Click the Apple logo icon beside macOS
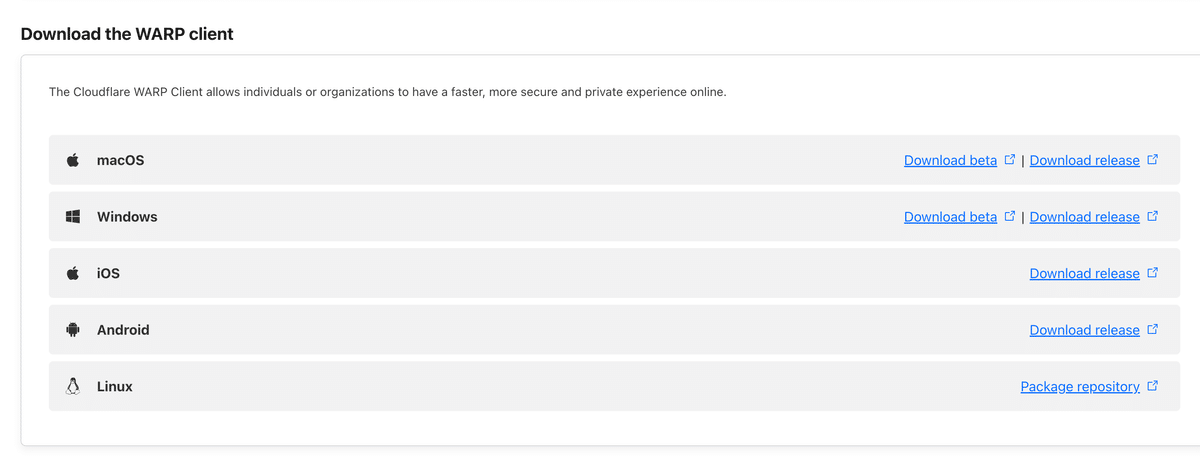1200x462 pixels. pyautogui.click(x=73, y=160)
